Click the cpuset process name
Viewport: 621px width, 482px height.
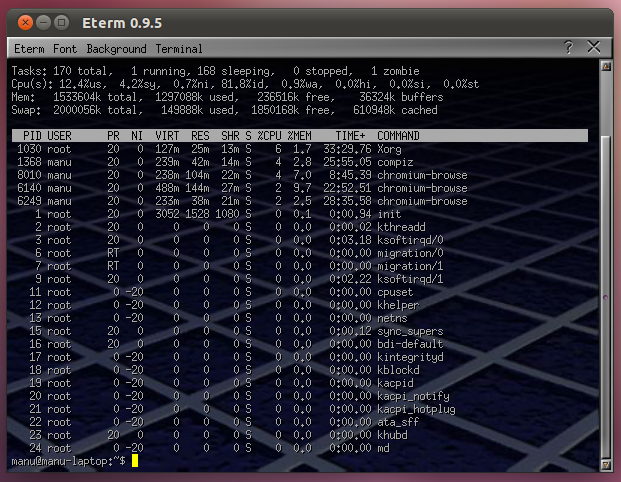click(x=395, y=292)
